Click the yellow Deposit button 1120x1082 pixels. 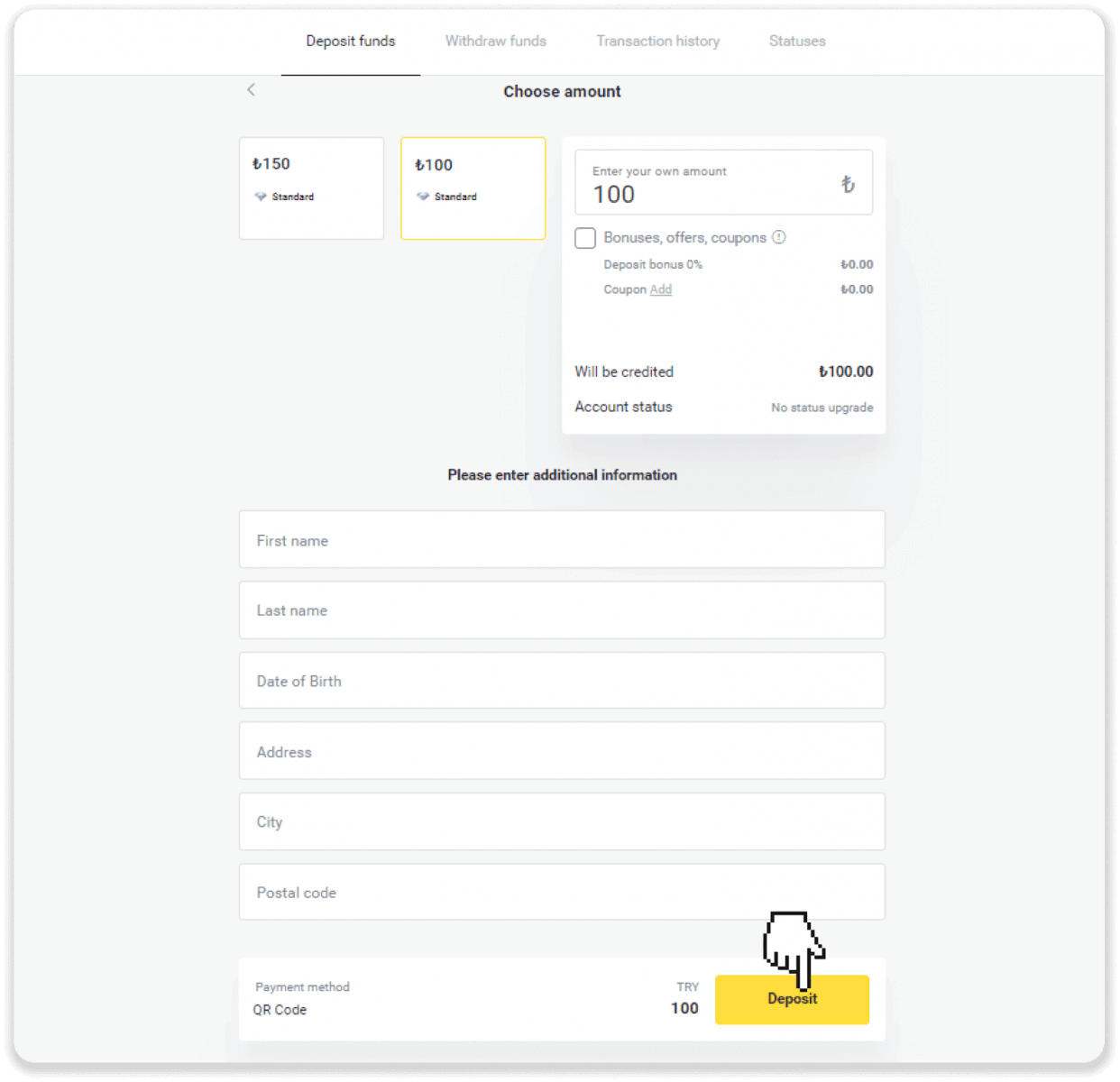click(x=792, y=999)
